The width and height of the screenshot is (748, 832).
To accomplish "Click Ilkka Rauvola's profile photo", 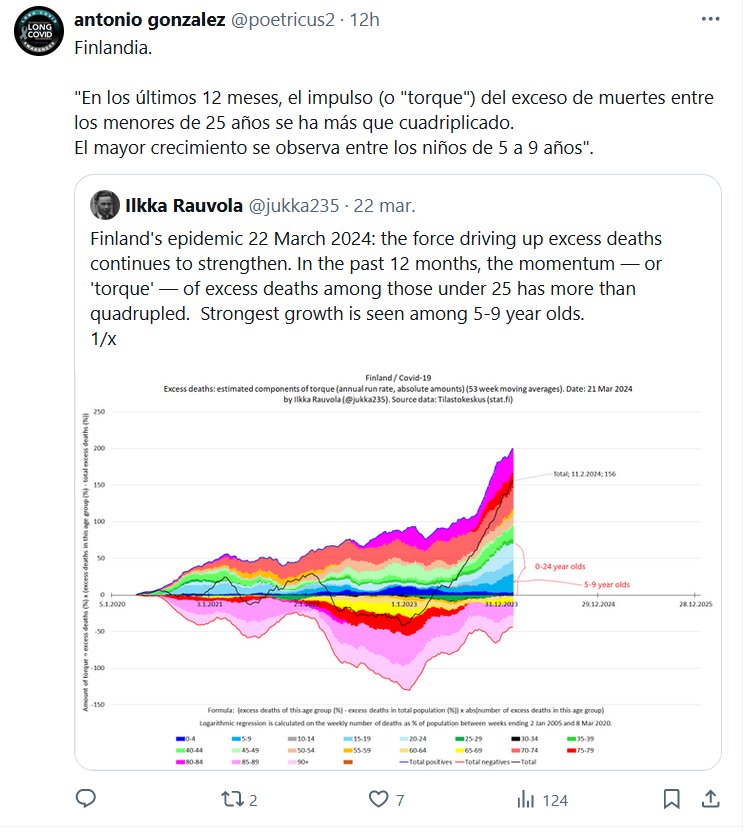I will [103, 205].
